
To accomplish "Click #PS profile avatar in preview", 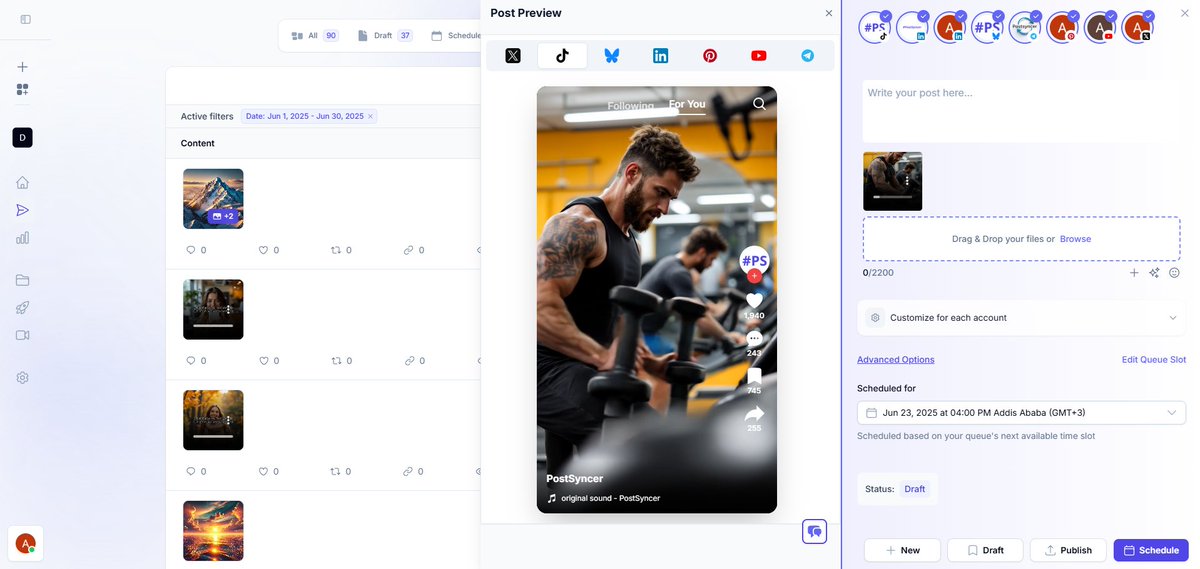I will [754, 261].
